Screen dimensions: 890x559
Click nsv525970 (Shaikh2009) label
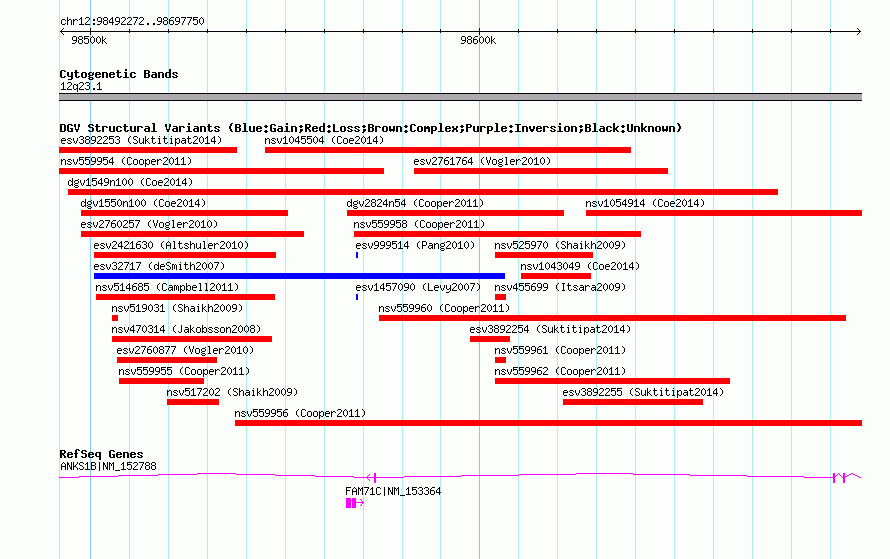[560, 245]
